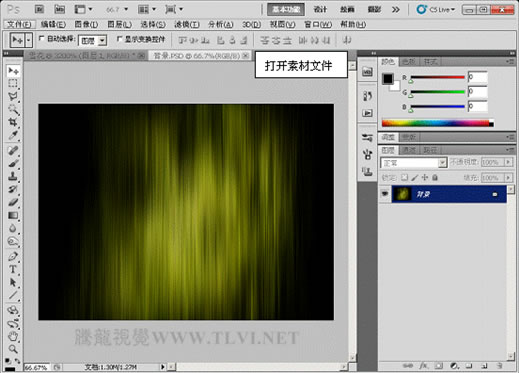Click the foreground color swatch

(x=388, y=79)
